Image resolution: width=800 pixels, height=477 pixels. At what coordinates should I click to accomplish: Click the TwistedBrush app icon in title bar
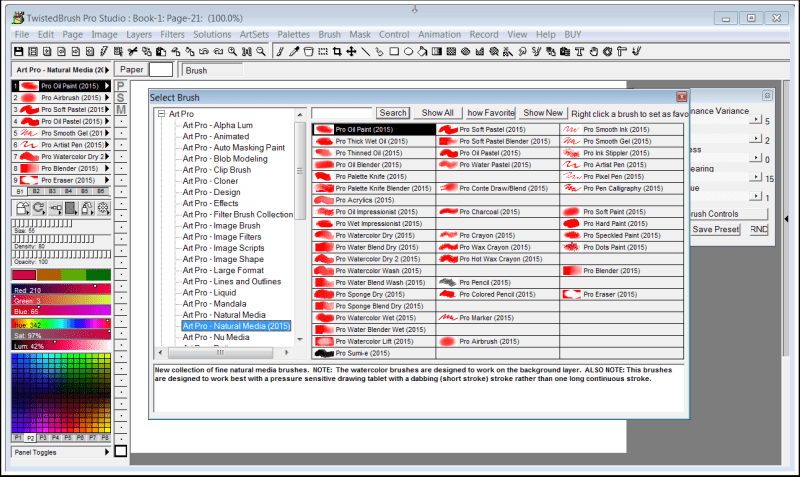coord(18,18)
